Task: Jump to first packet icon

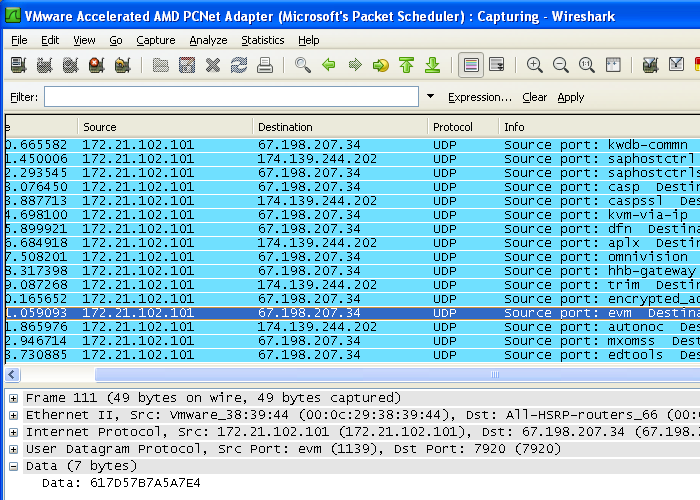Action: (x=407, y=65)
